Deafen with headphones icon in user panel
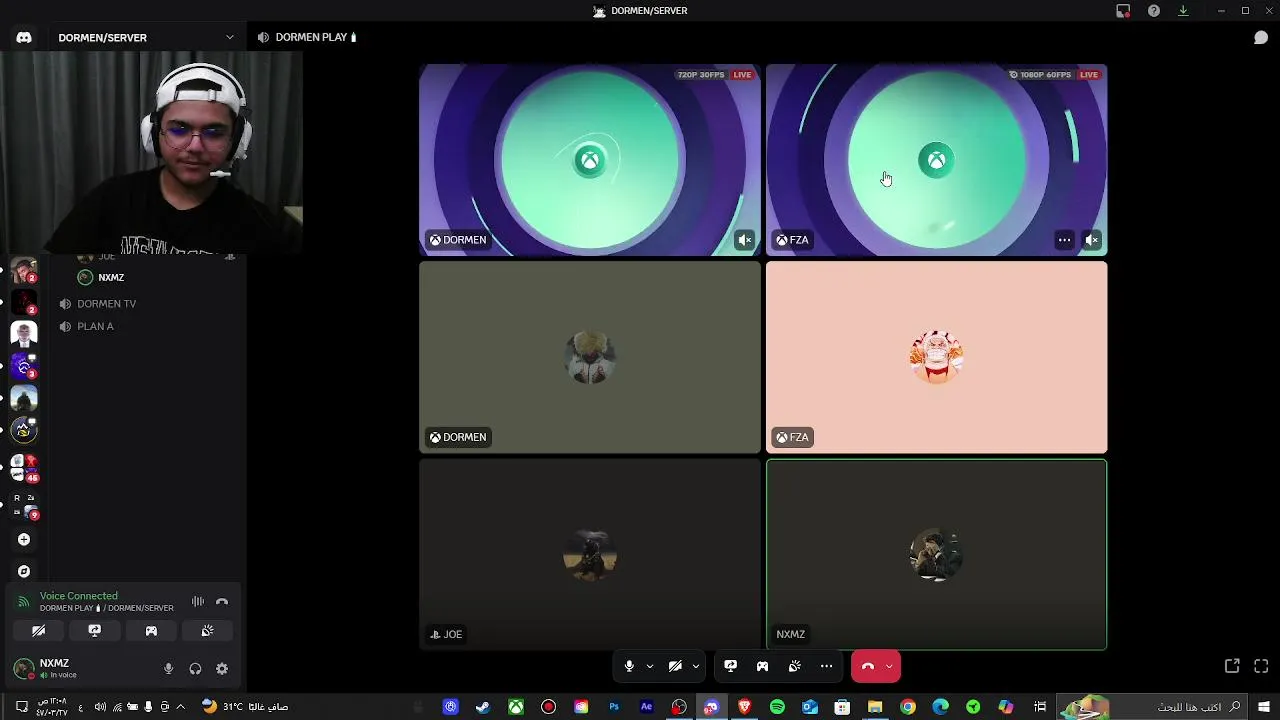 [195, 669]
